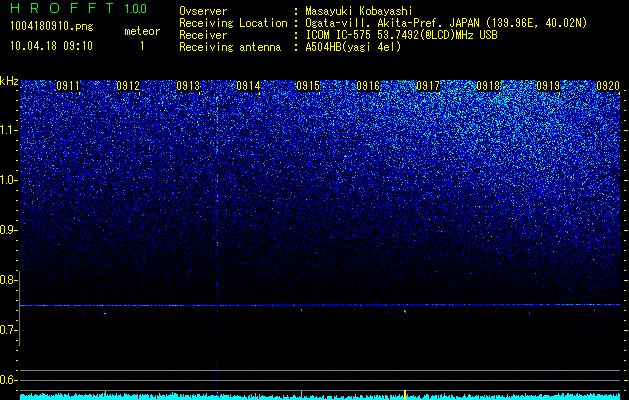Click the 'Receiving antenna' field label
629x400 pixels.
click(230, 47)
